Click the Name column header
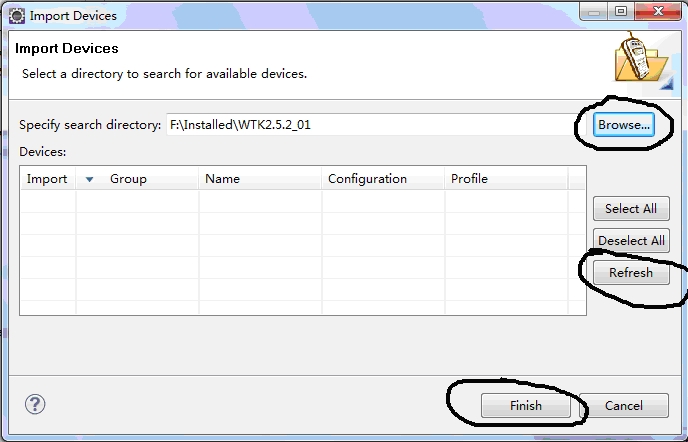The width and height of the screenshot is (688, 442). [x=260, y=179]
